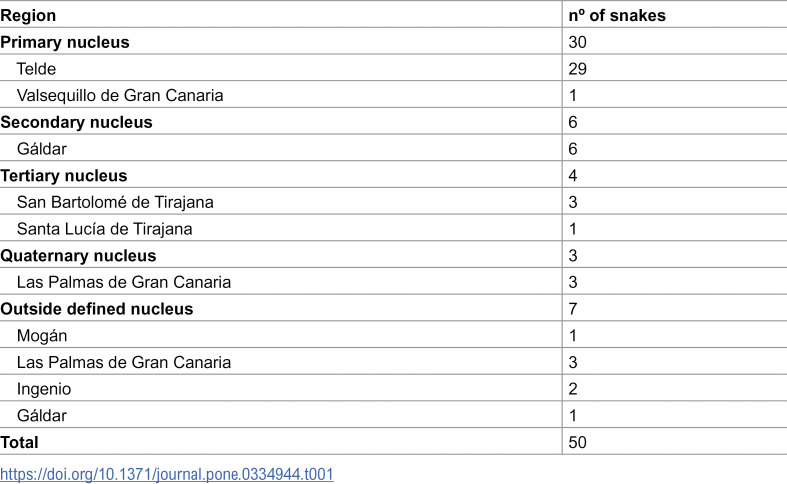Click the Primary nucleus row label
This screenshot has height=484, width=787.
[65, 42]
